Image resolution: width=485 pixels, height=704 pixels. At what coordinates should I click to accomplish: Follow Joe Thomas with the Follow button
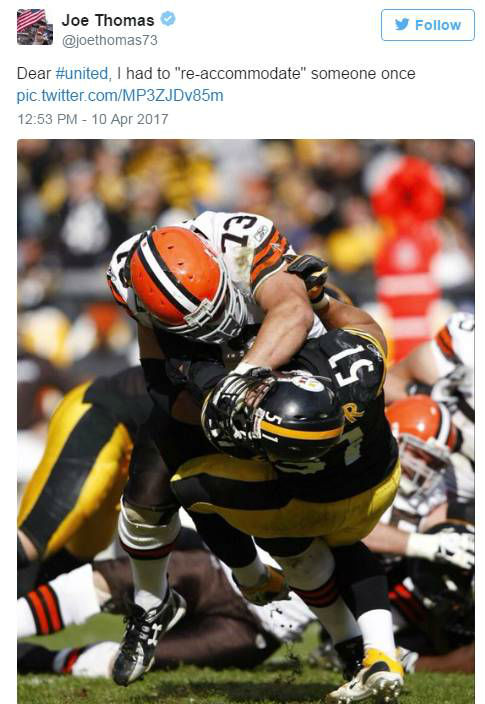[x=428, y=25]
